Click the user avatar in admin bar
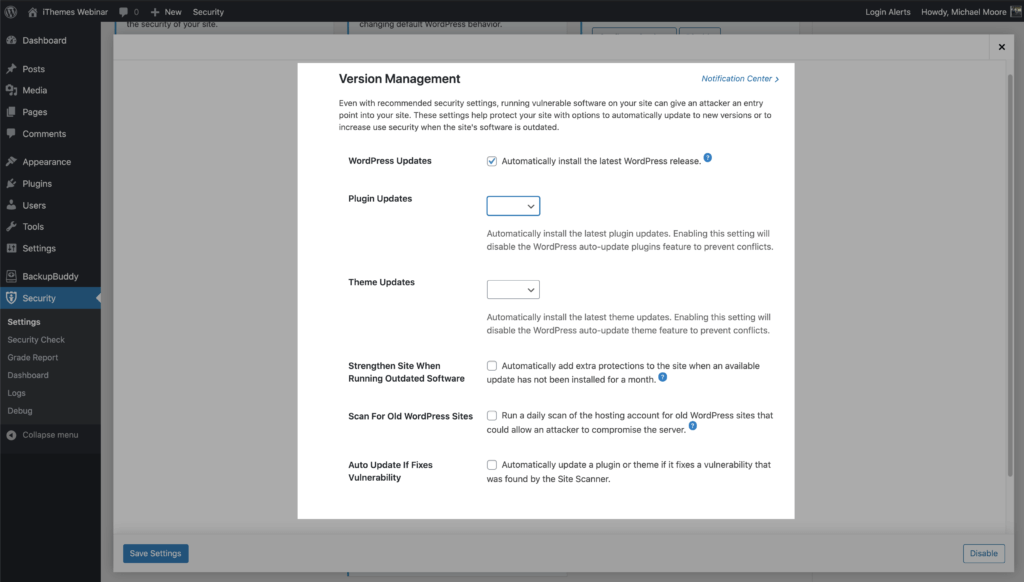The width and height of the screenshot is (1024, 582). pos(1016,12)
